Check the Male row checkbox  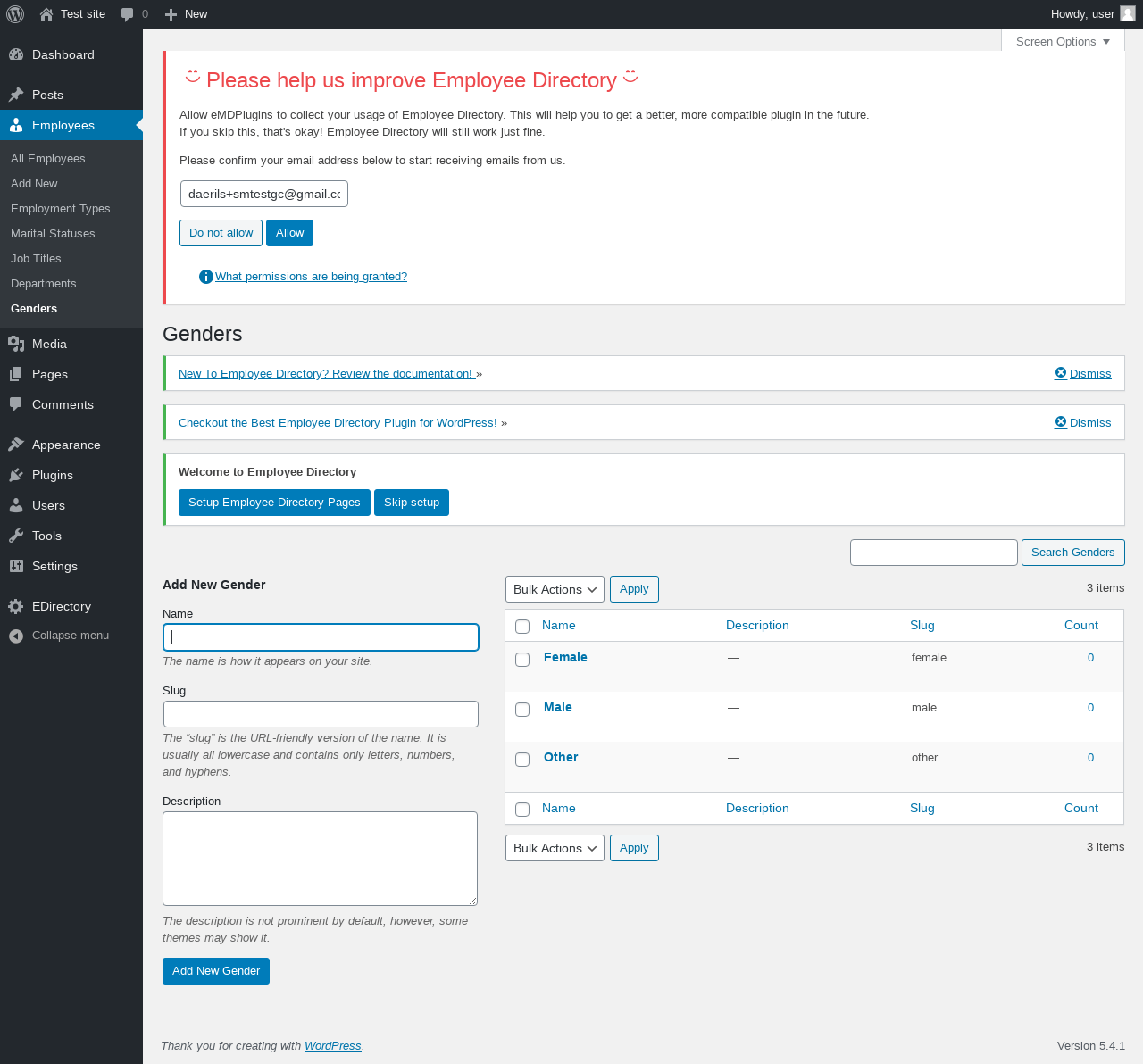[x=522, y=710]
